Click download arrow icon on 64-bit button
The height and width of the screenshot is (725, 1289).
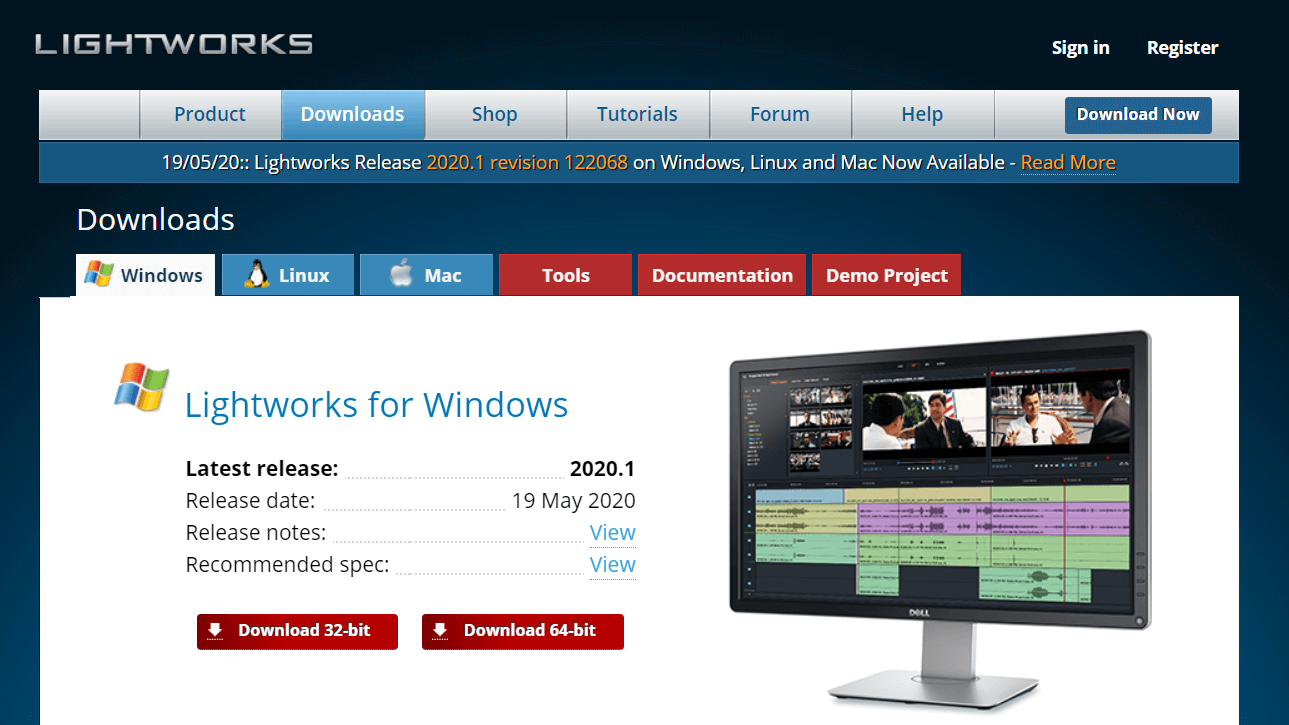[x=440, y=631]
